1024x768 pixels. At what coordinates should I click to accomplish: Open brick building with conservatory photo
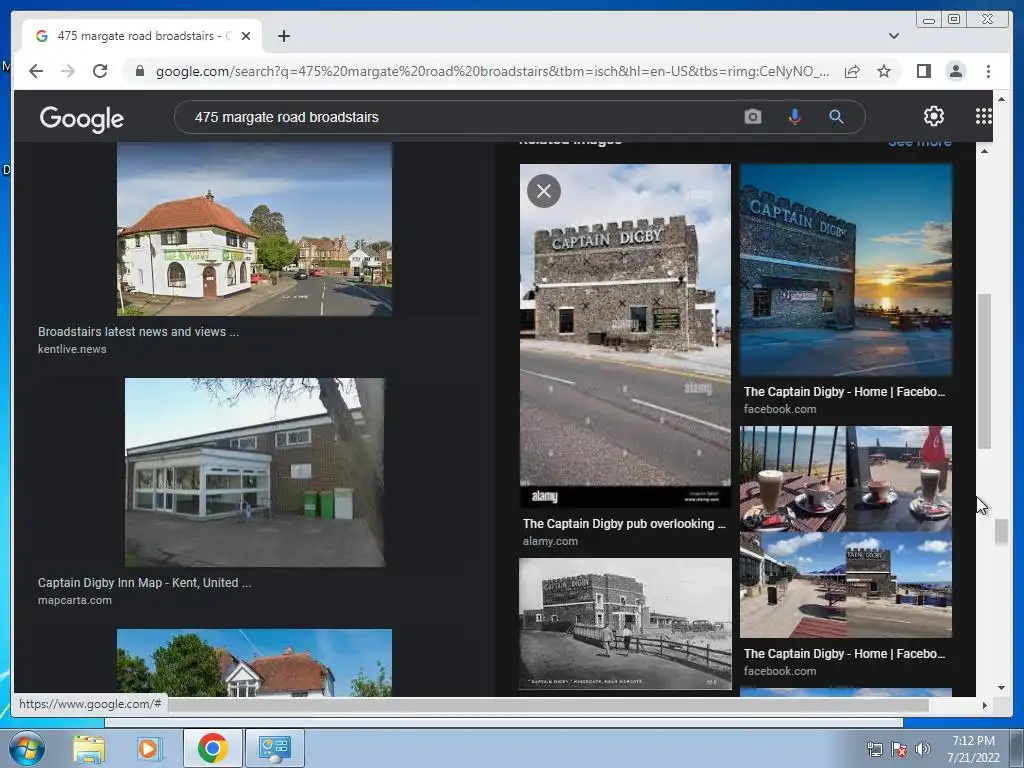[x=255, y=472]
